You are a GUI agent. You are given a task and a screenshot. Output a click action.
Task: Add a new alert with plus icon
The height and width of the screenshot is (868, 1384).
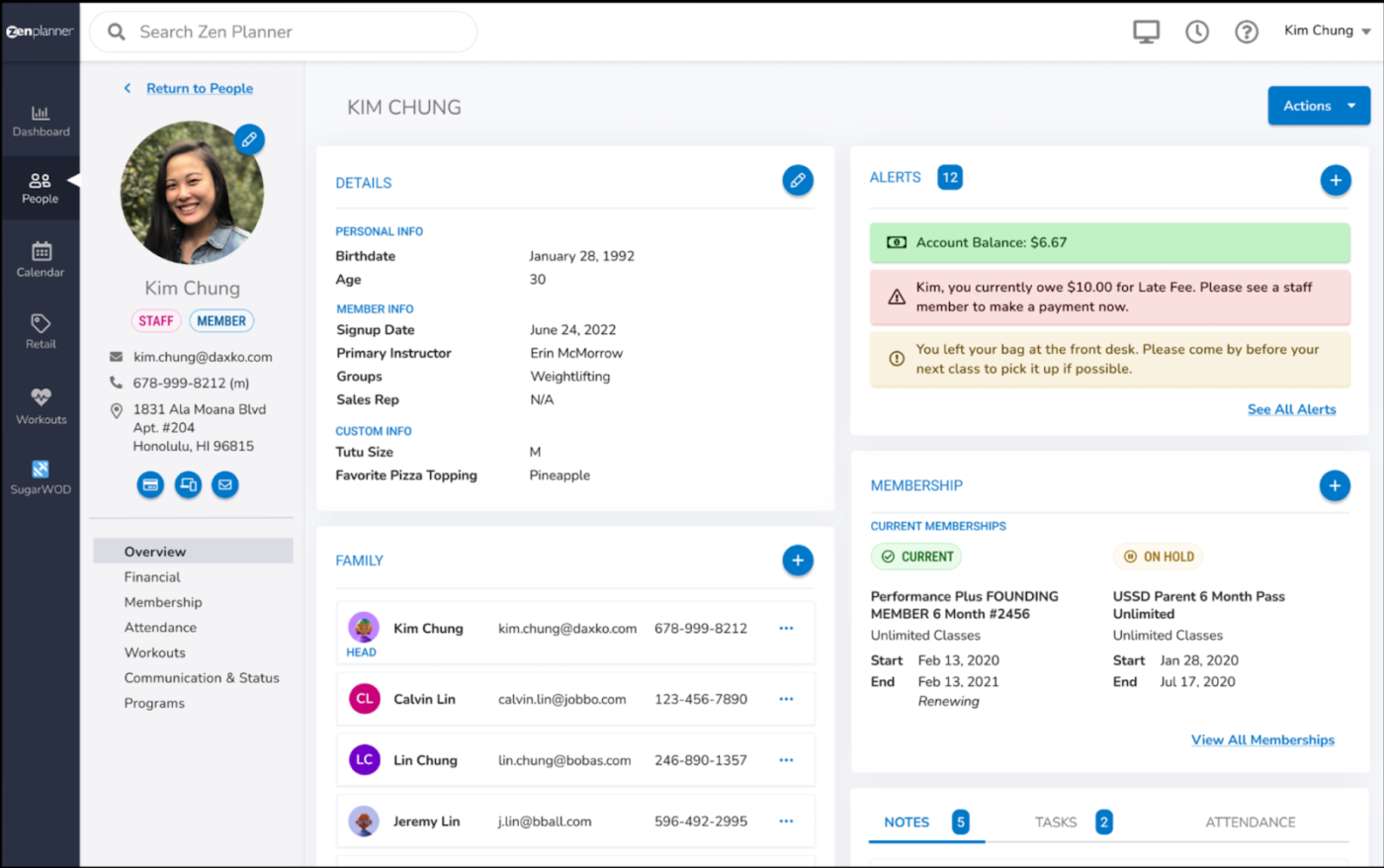coord(1335,180)
